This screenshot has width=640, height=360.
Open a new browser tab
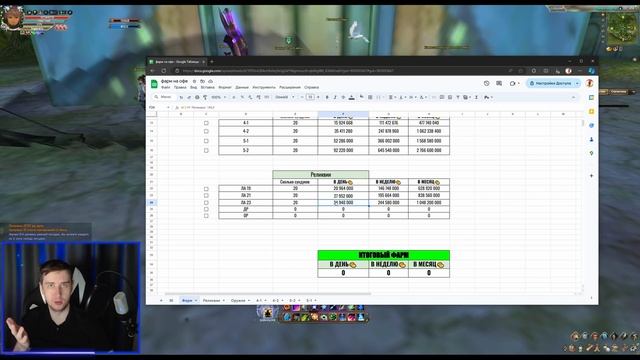click(212, 62)
